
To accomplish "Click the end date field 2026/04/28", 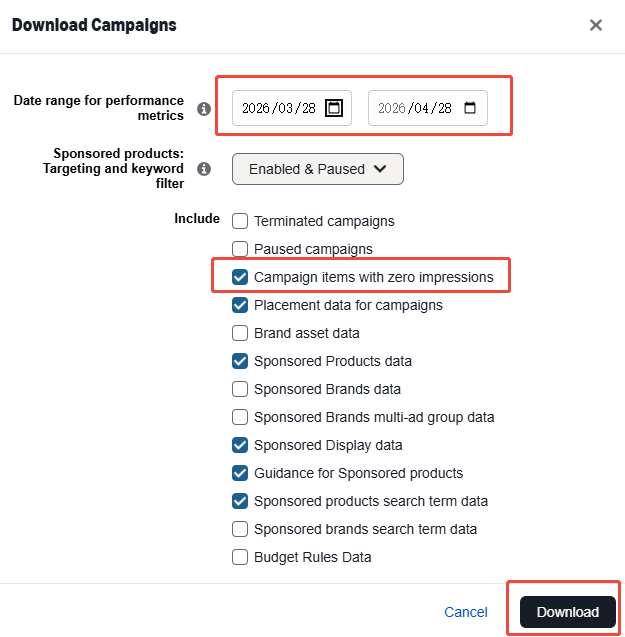I will pyautogui.click(x=414, y=108).
